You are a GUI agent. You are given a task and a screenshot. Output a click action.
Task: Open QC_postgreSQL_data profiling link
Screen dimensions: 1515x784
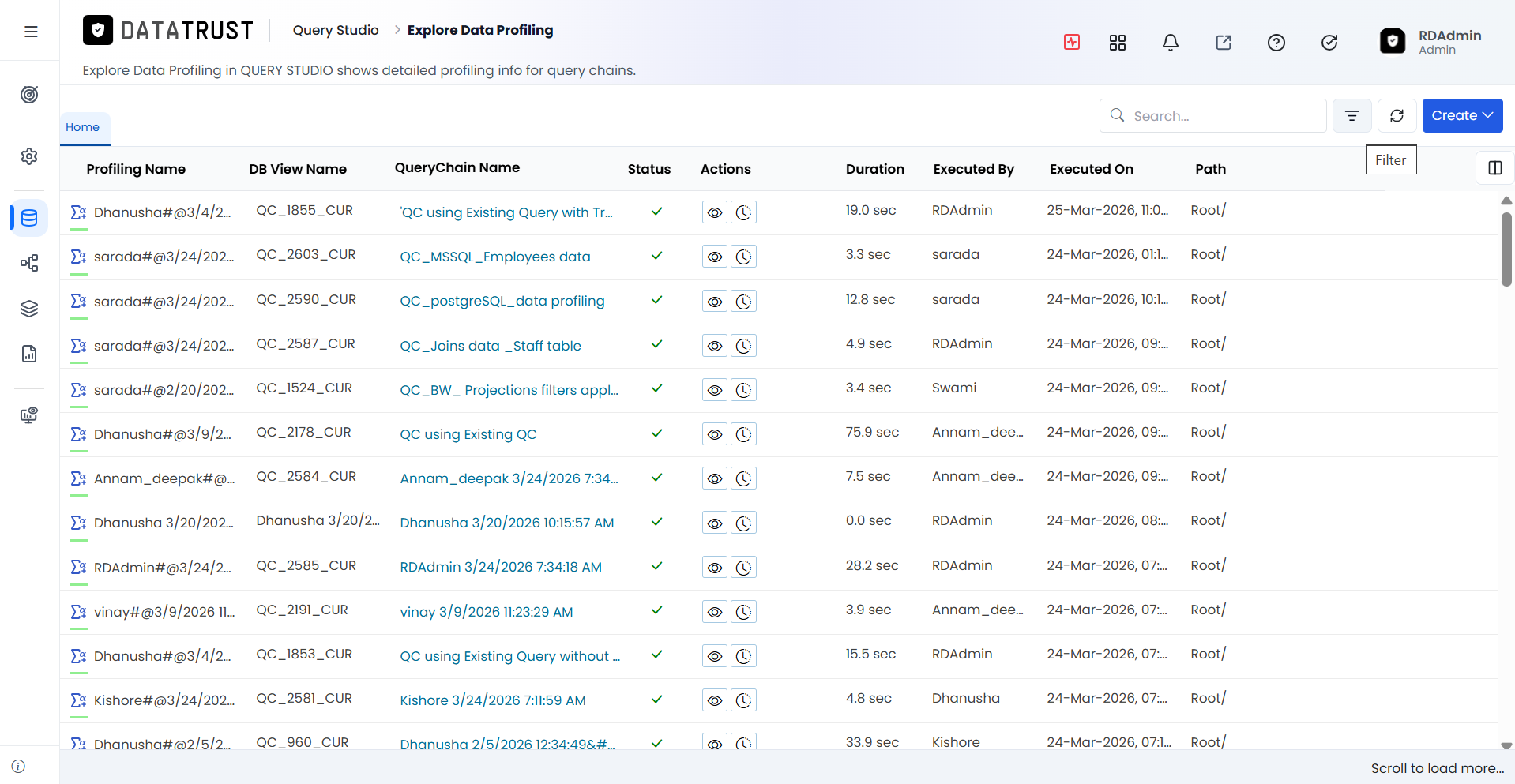[x=502, y=301]
